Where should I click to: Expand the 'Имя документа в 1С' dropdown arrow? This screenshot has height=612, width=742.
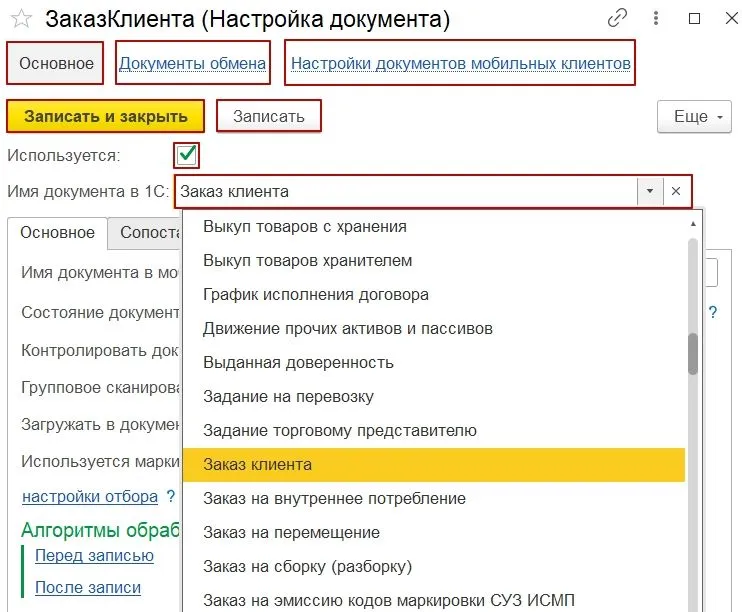click(x=650, y=191)
